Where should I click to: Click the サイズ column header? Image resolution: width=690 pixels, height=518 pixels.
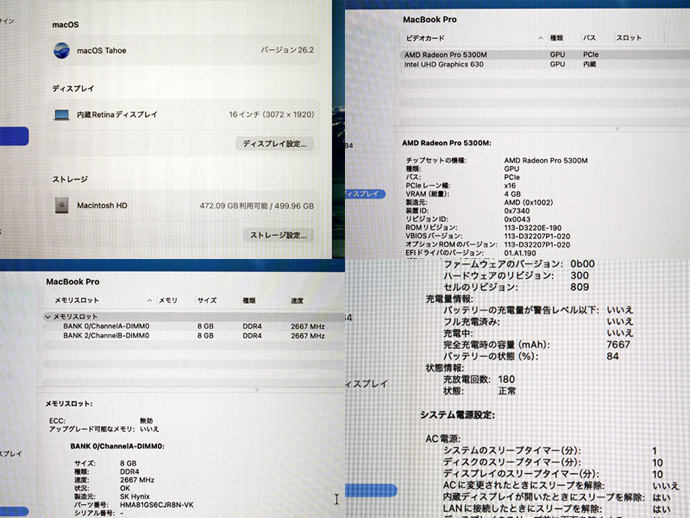pos(206,300)
